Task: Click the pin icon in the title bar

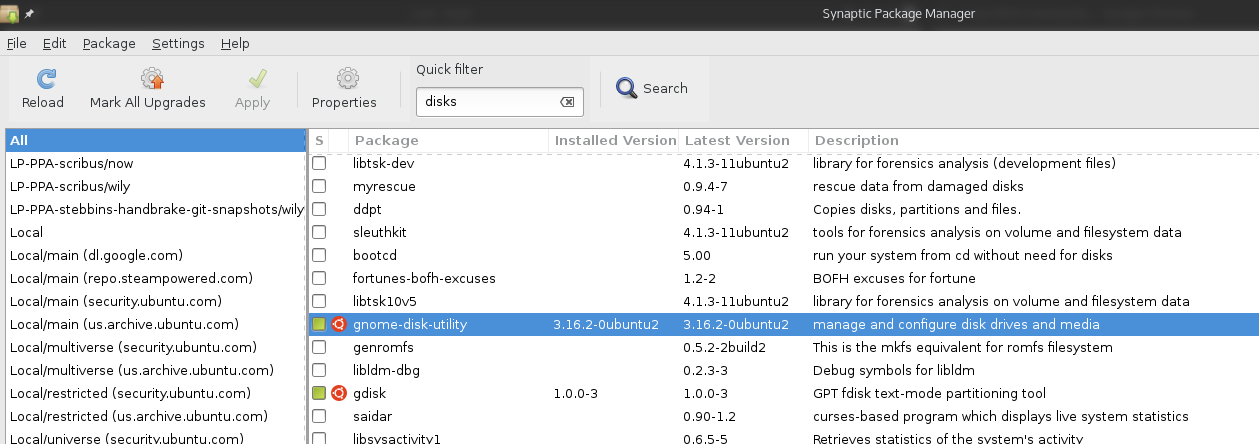Action: tap(29, 13)
